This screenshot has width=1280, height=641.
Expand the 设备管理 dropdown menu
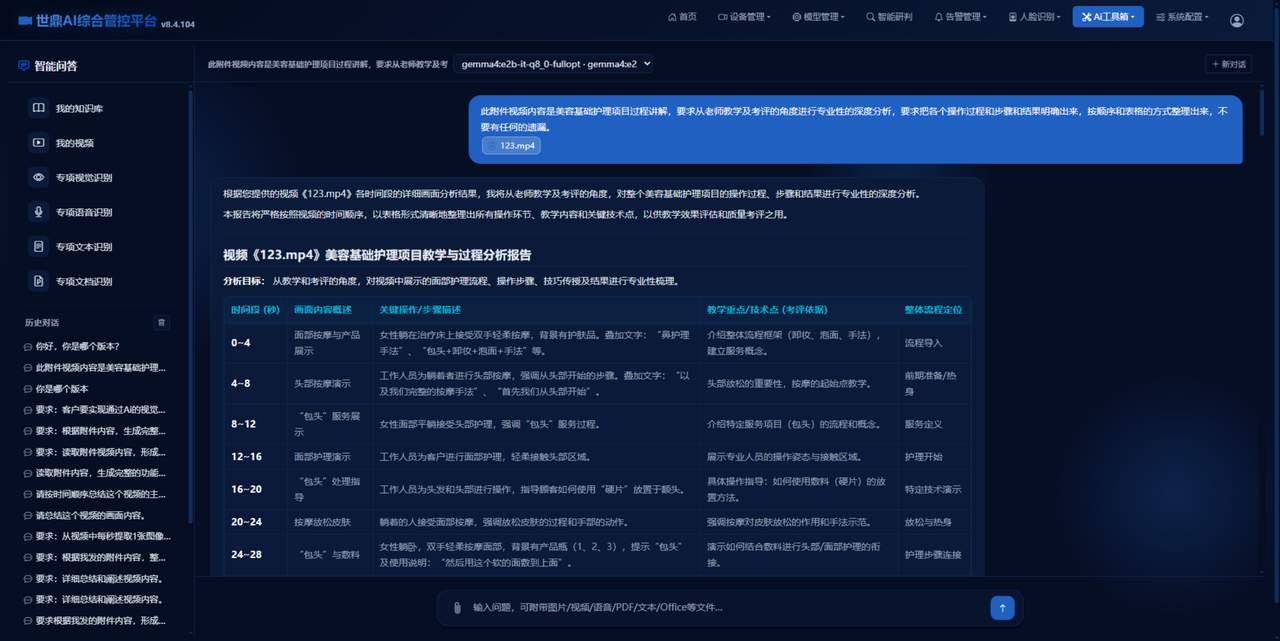[x=745, y=17]
